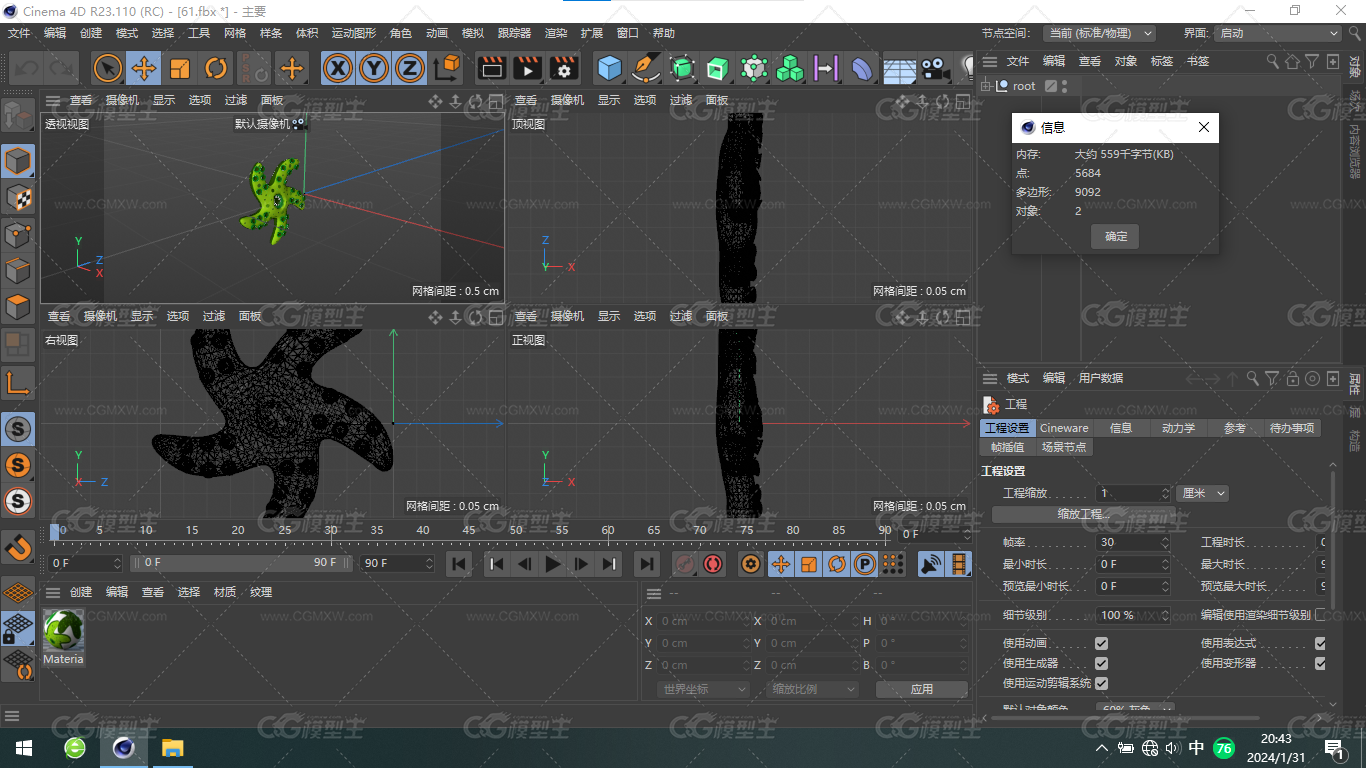Add a cube primitive object
Viewport: 1366px width, 768px height.
[x=610, y=68]
